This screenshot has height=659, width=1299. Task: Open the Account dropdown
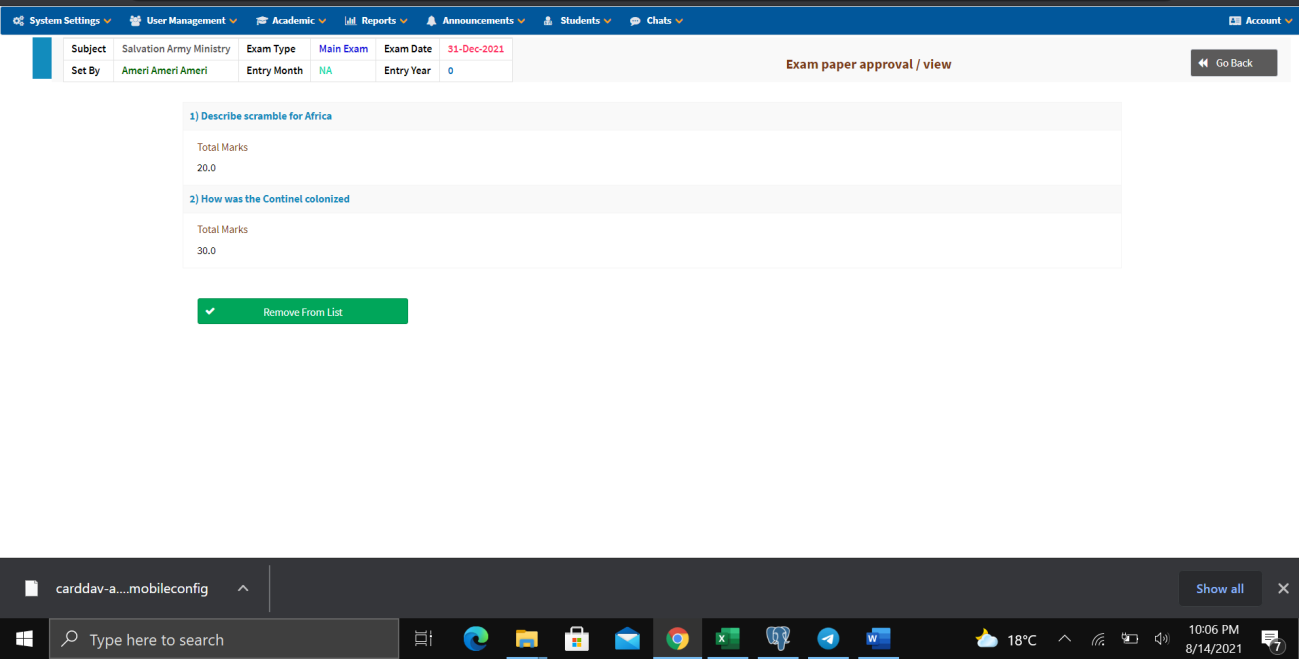(x=1262, y=19)
